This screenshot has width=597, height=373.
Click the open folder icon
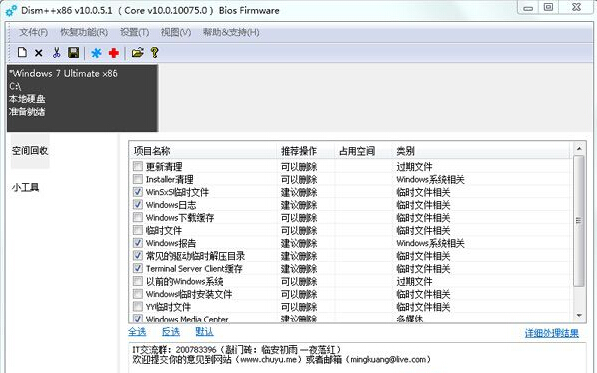point(137,53)
